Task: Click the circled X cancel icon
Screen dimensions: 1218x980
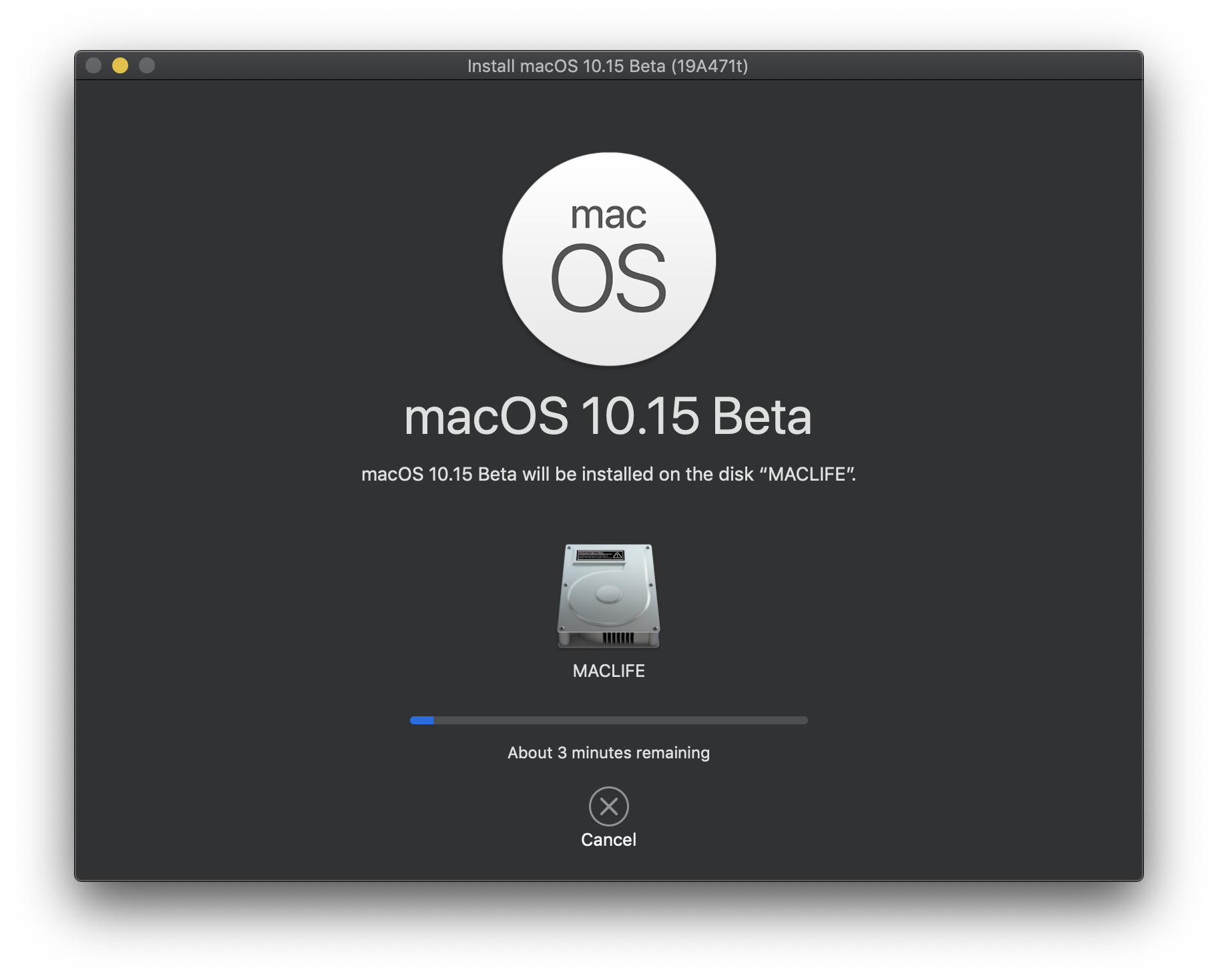Action: 608,806
